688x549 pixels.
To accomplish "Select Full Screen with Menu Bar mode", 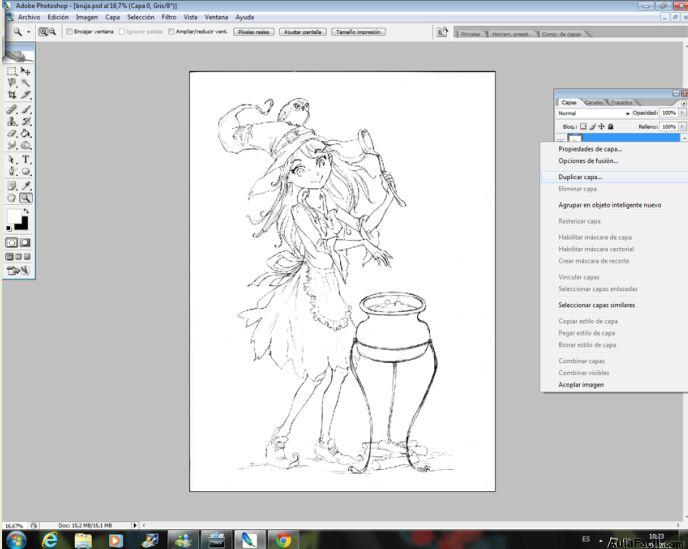I will [x=18, y=257].
